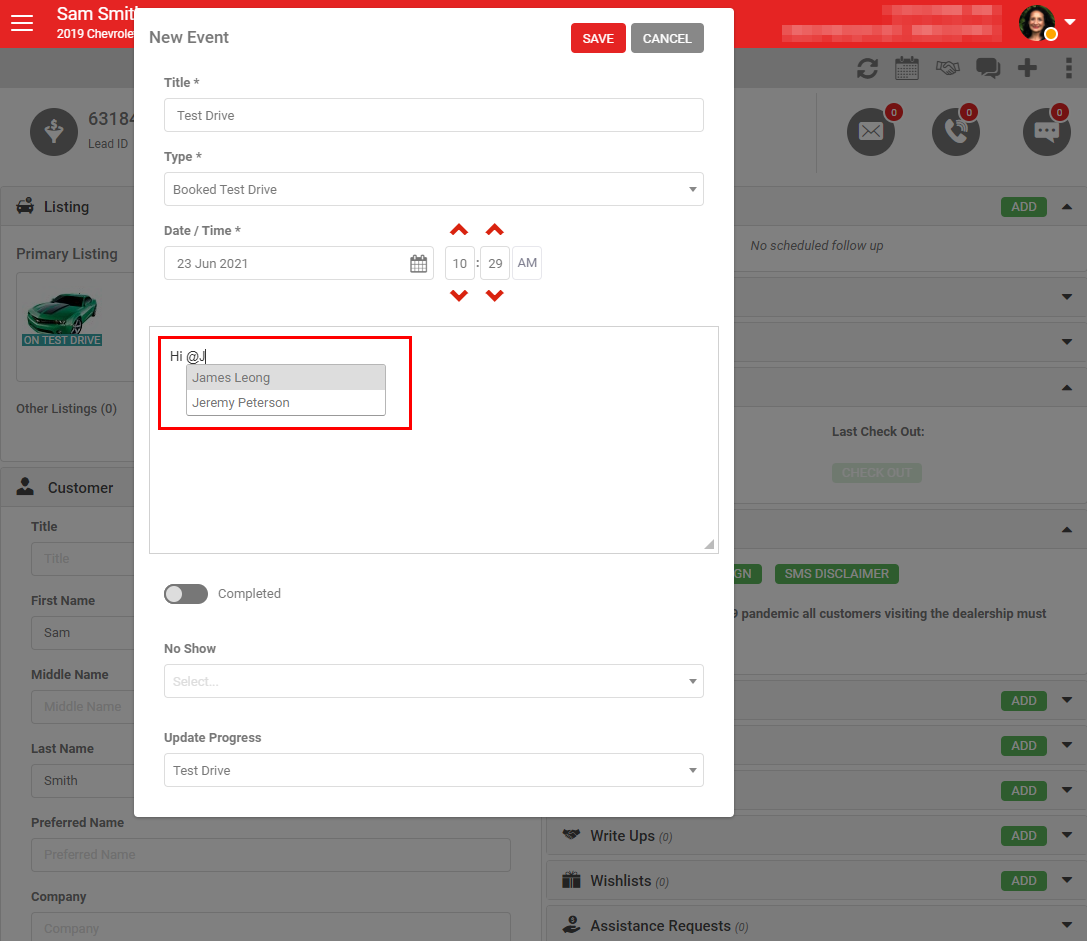This screenshot has height=941, width=1087.
Task: Increase the minutes with up arrow
Action: pyautogui.click(x=494, y=230)
